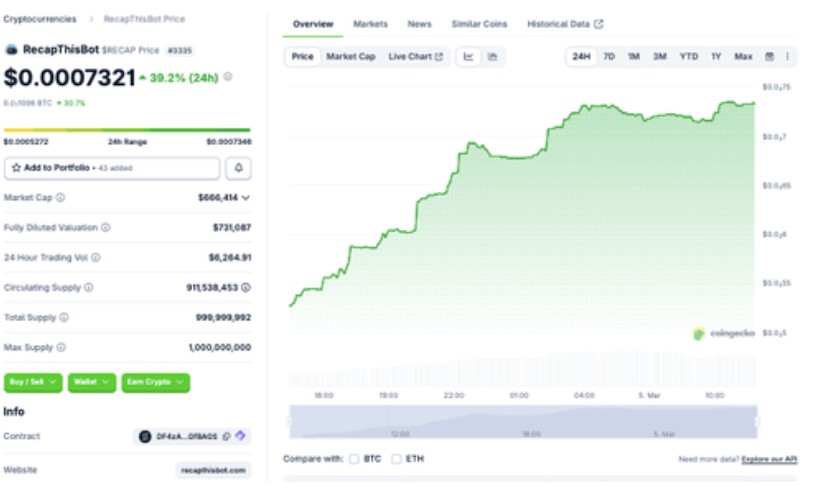Expand the Market Cap details chevron
This screenshot has width=833, height=499.
(x=246, y=198)
